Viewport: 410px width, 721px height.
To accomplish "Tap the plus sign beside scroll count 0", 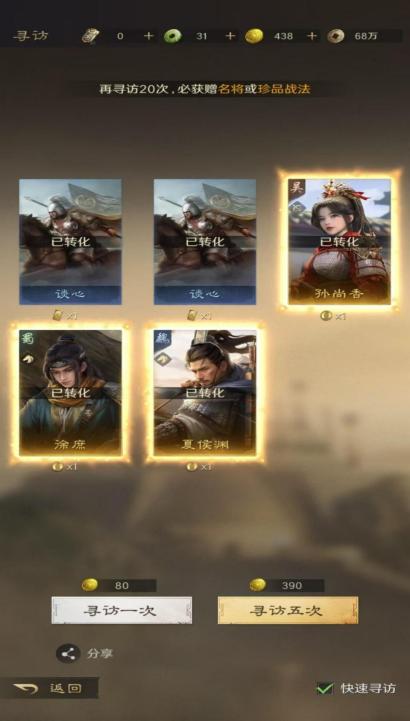I will coord(148,36).
